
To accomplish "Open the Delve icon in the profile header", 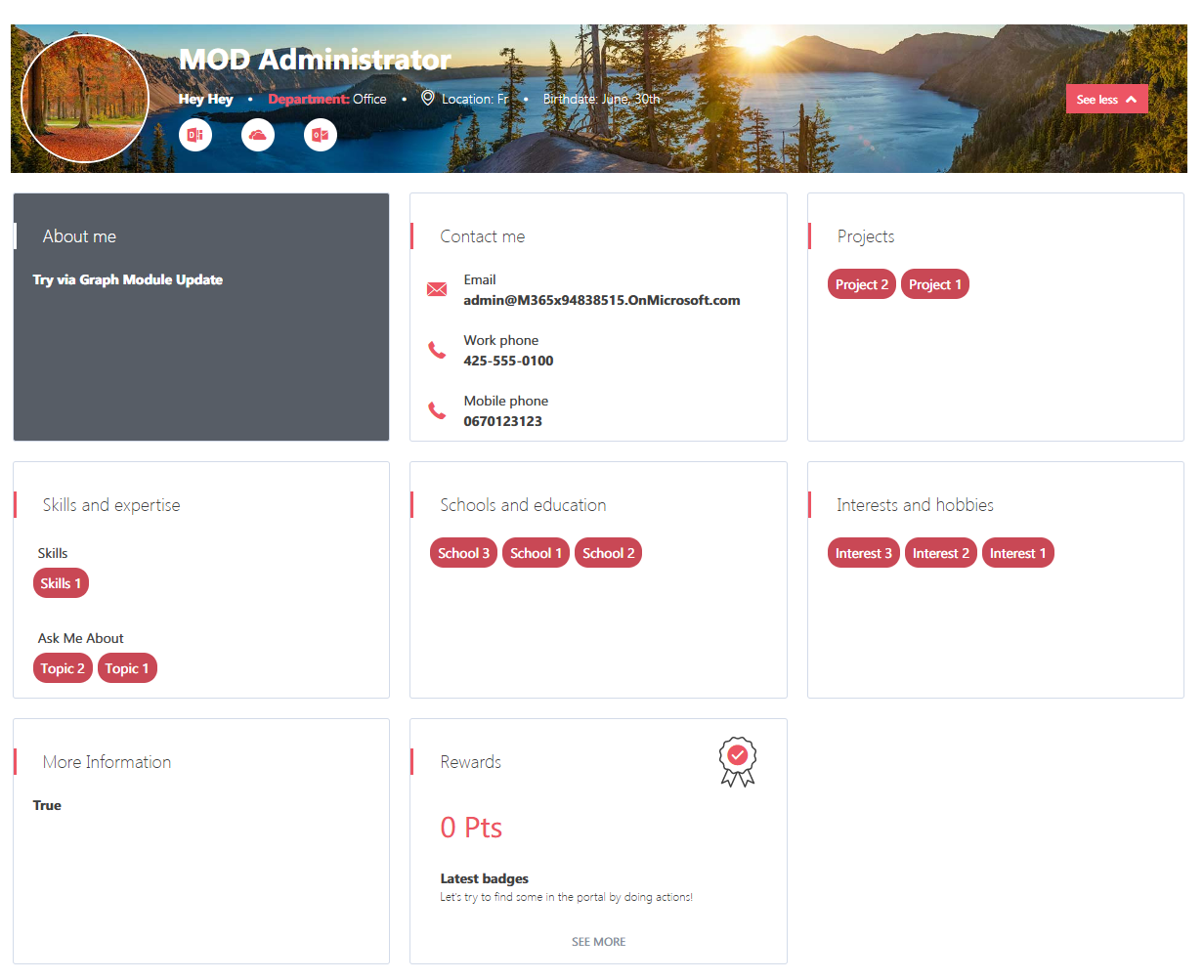I will pyautogui.click(x=195, y=135).
